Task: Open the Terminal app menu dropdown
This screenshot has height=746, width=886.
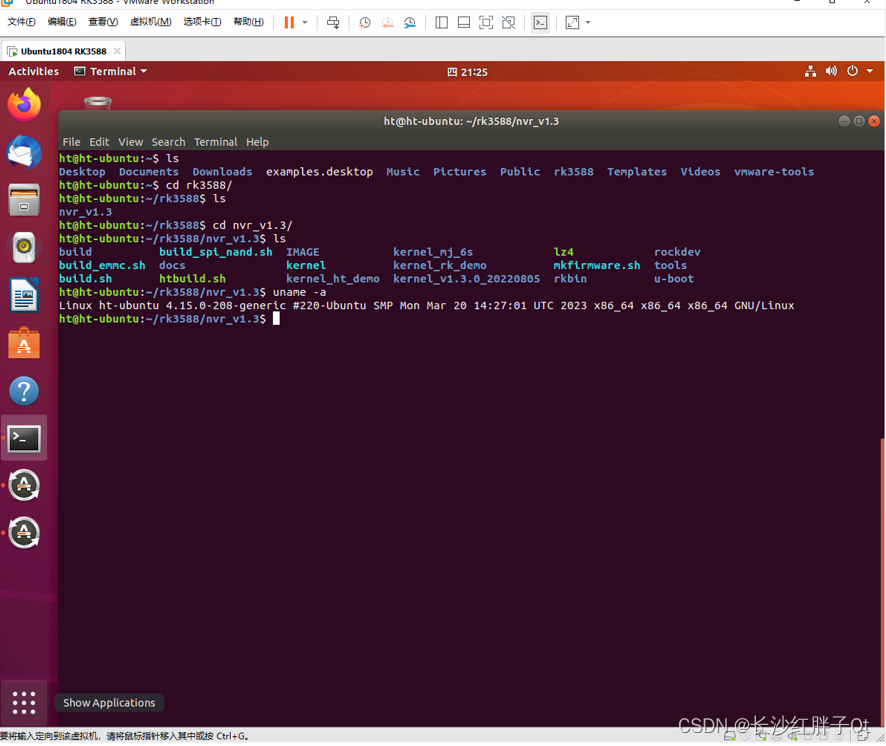Action: coord(111,71)
